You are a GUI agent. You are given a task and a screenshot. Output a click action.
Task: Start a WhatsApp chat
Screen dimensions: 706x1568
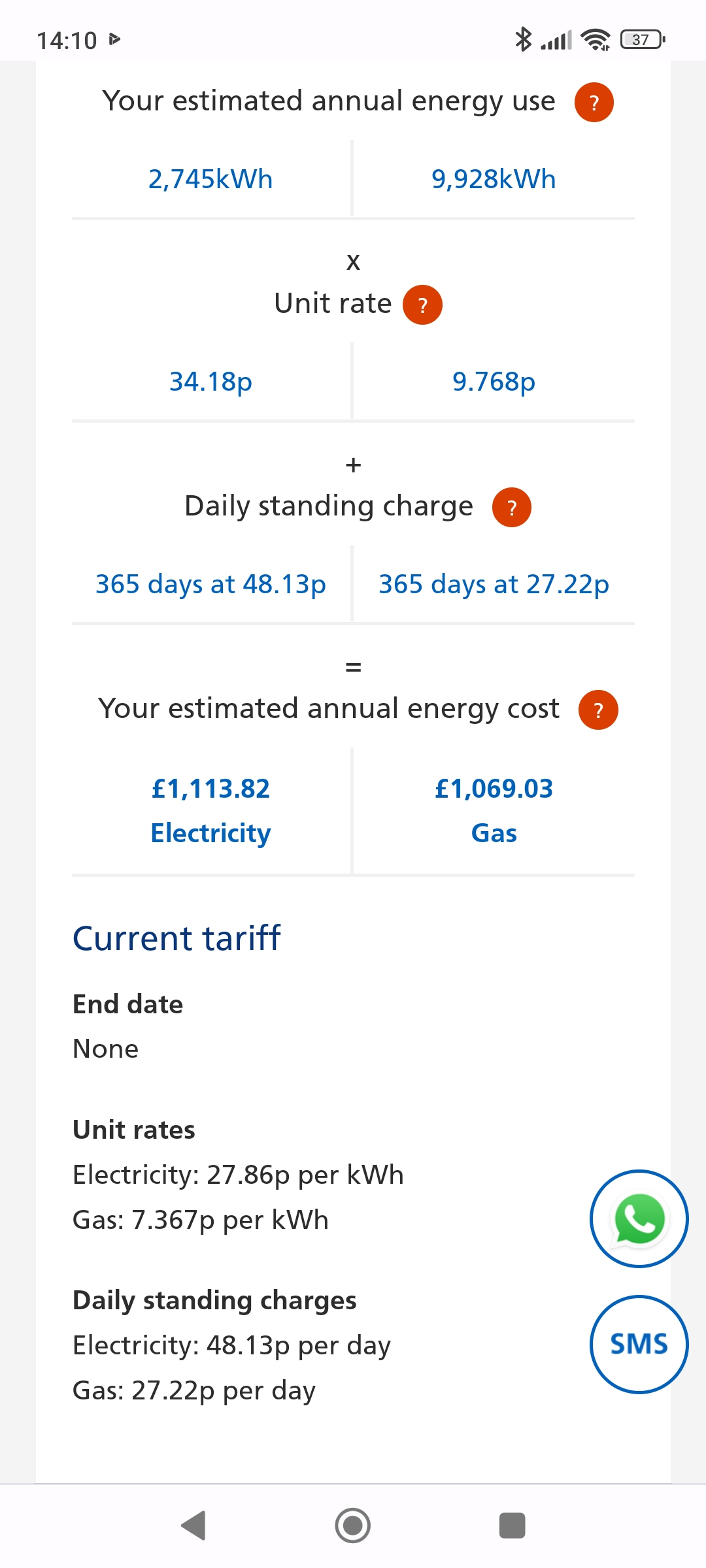(639, 1219)
